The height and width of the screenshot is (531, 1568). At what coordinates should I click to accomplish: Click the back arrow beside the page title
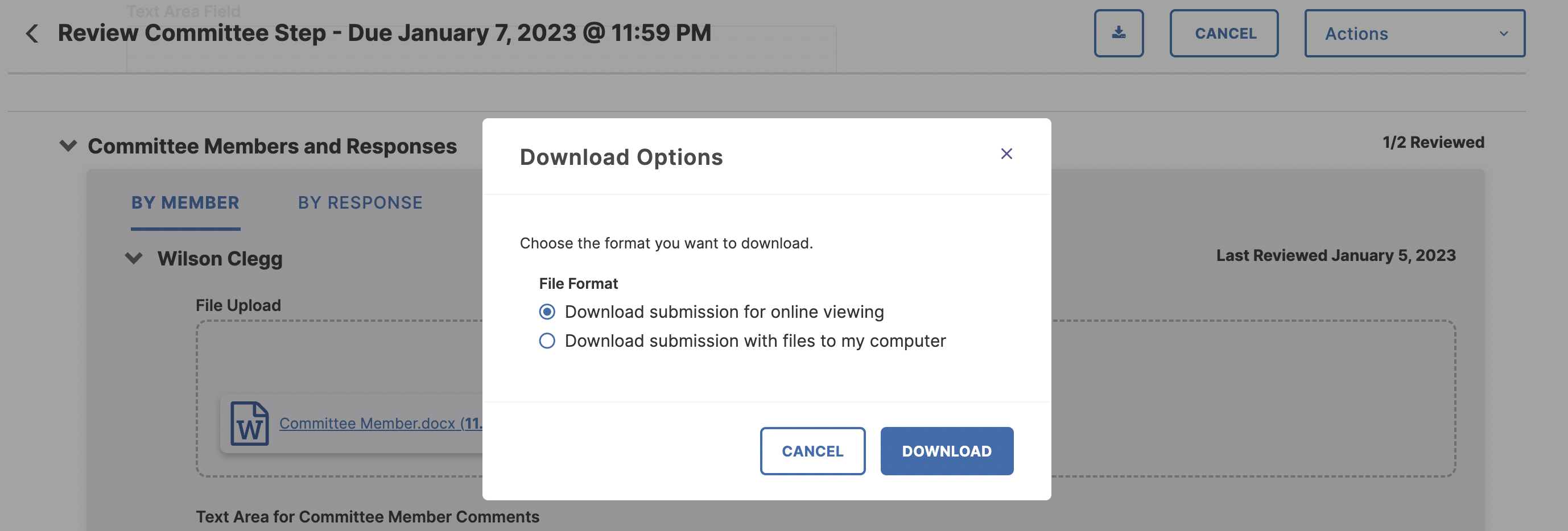pyautogui.click(x=32, y=34)
